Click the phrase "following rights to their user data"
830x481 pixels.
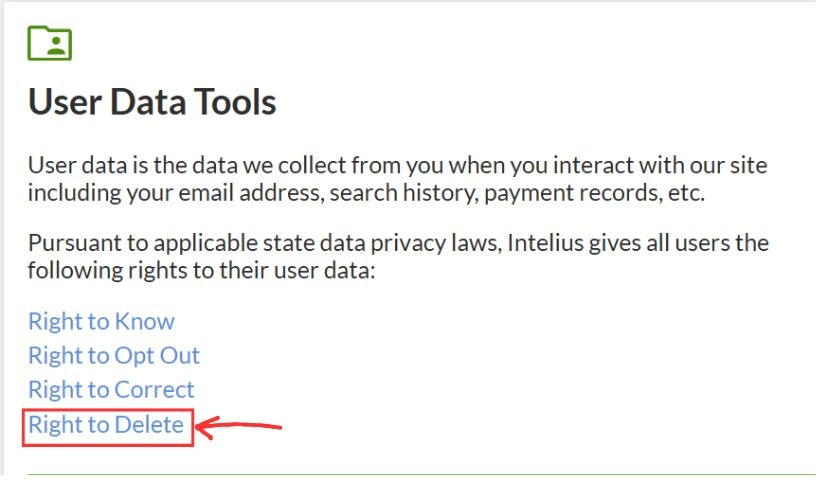pyautogui.click(x=200, y=271)
